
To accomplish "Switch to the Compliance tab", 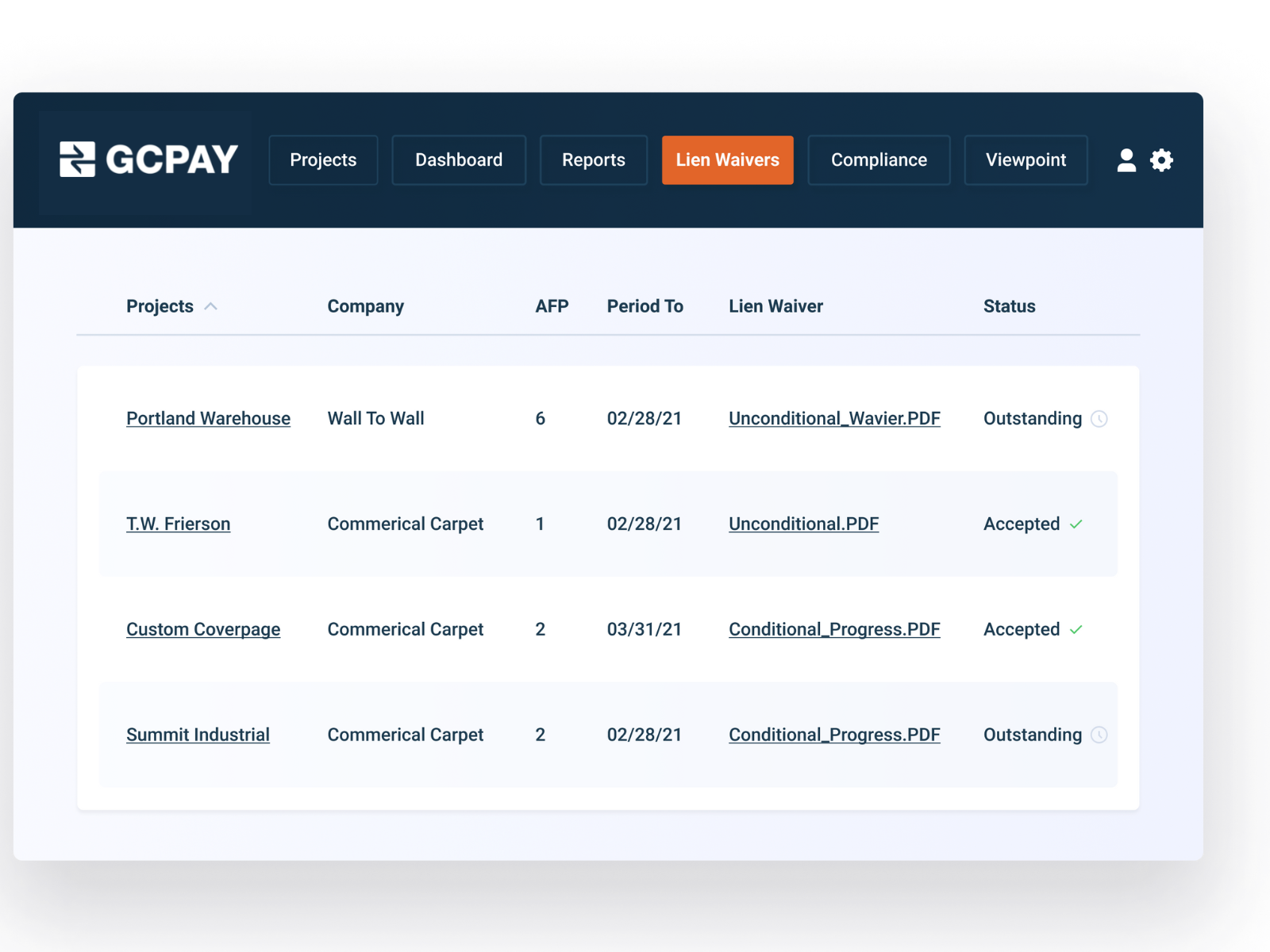I will click(x=879, y=160).
